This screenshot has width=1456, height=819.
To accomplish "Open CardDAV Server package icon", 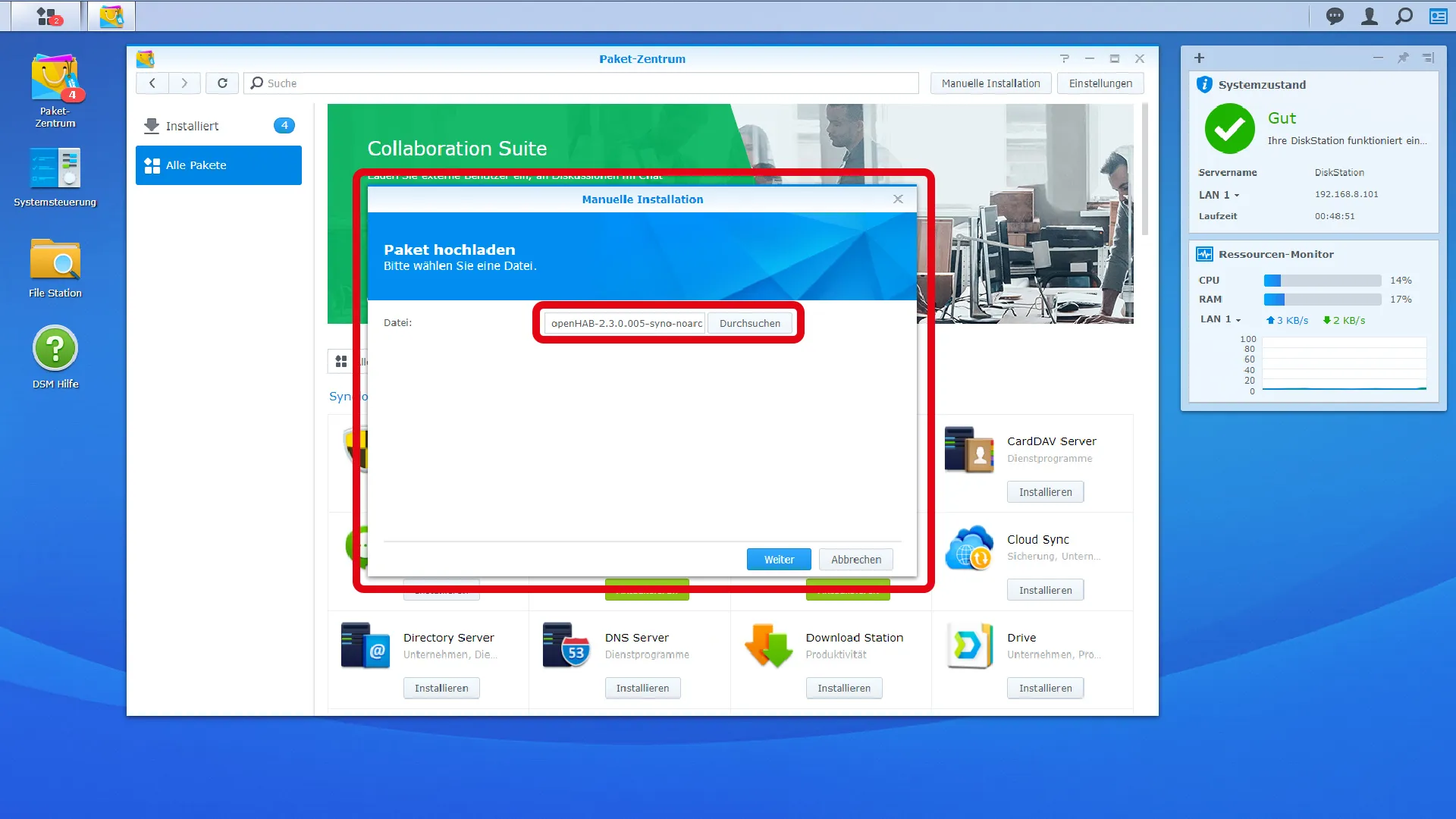I will tap(969, 450).
